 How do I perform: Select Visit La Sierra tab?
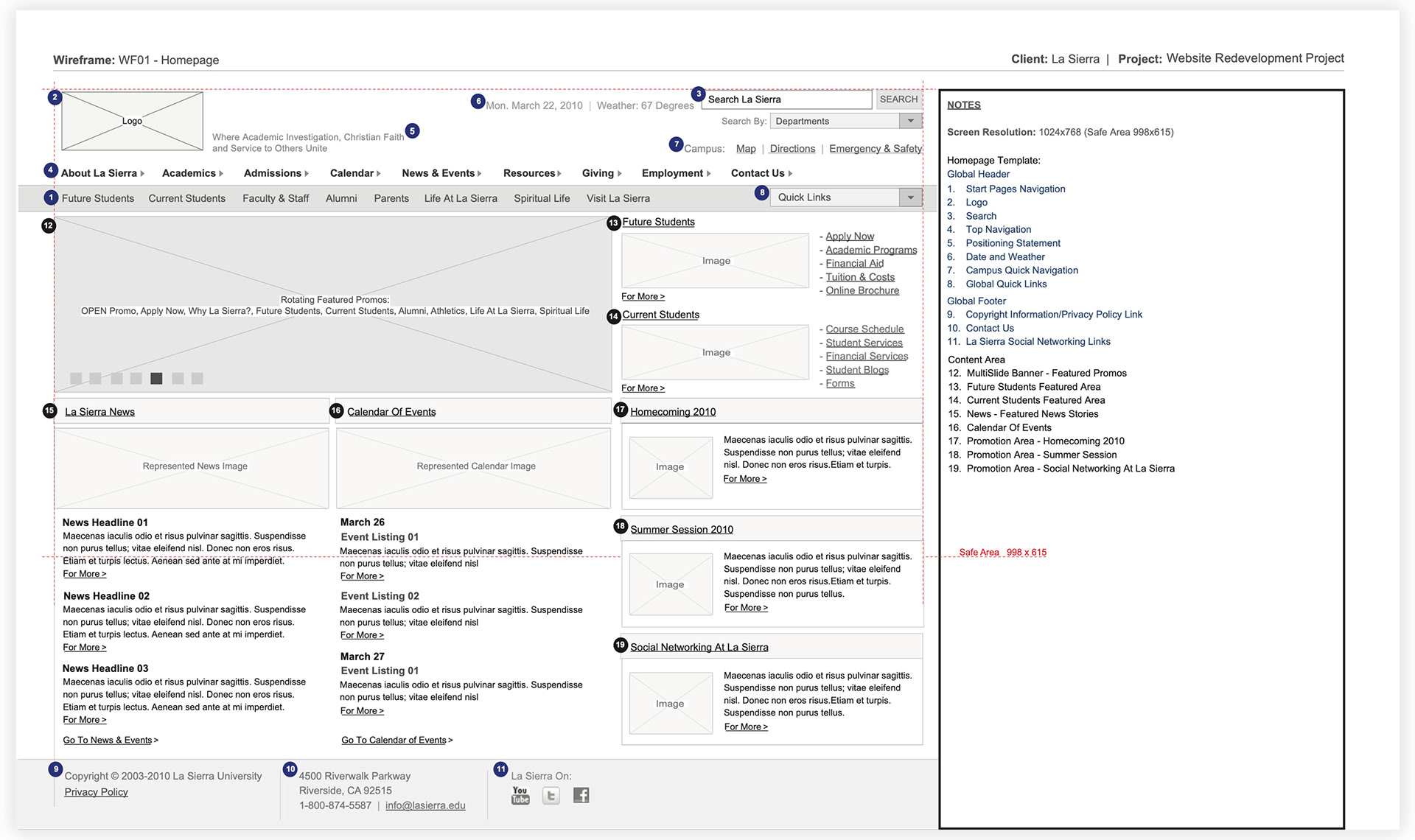(618, 198)
